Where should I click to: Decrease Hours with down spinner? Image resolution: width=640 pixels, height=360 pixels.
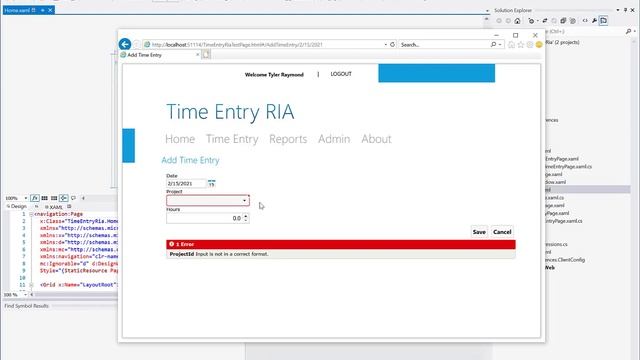(x=246, y=221)
